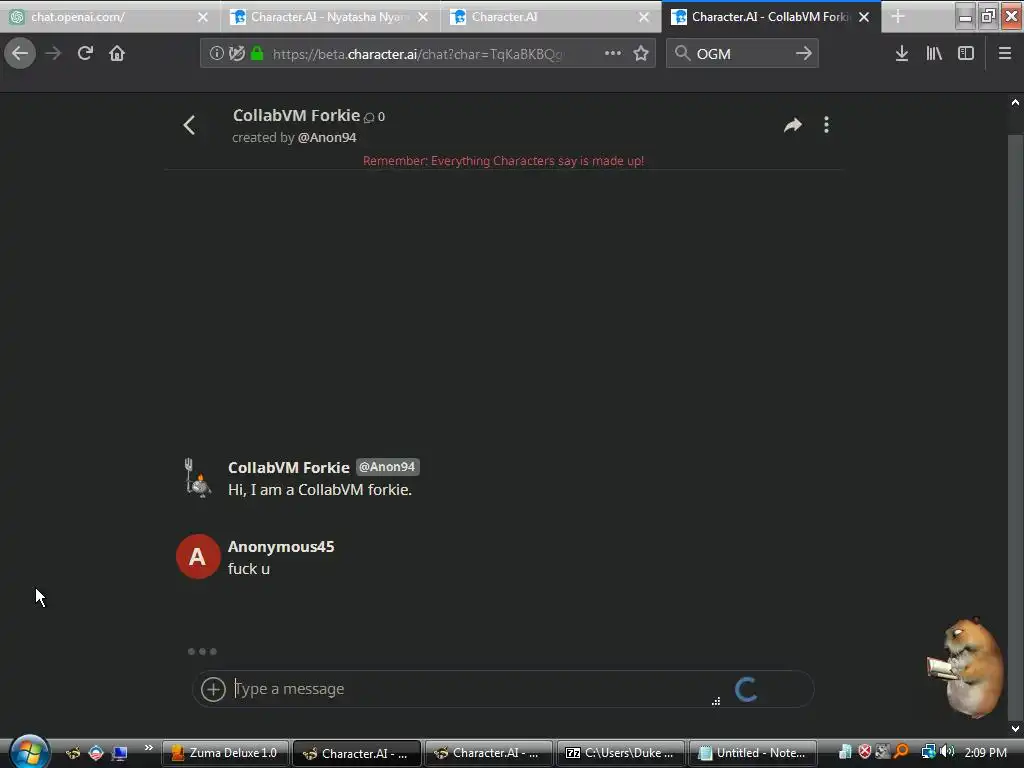Screen dimensions: 1024x768
Task: Click the tracking protection shield icon
Action: pyautogui.click(x=236, y=54)
